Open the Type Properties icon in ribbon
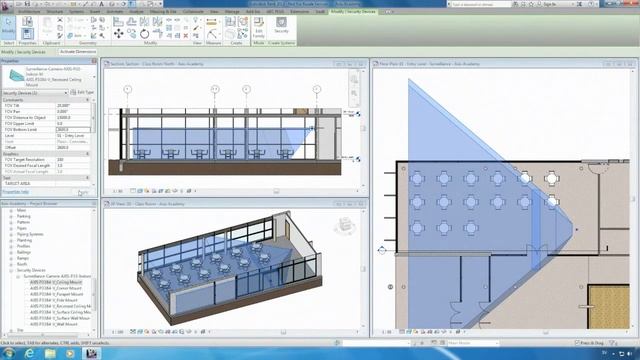640x360 pixels. tap(27, 21)
